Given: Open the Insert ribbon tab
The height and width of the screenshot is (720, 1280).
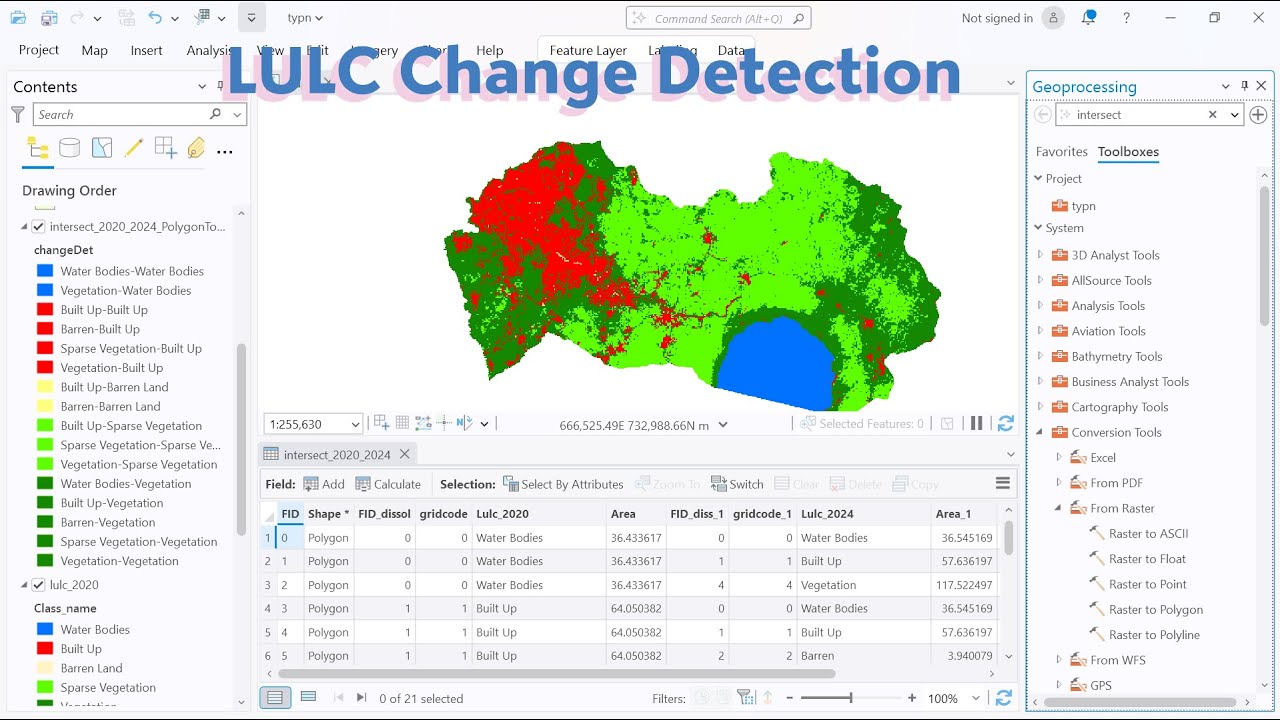Looking at the screenshot, I should pyautogui.click(x=146, y=50).
